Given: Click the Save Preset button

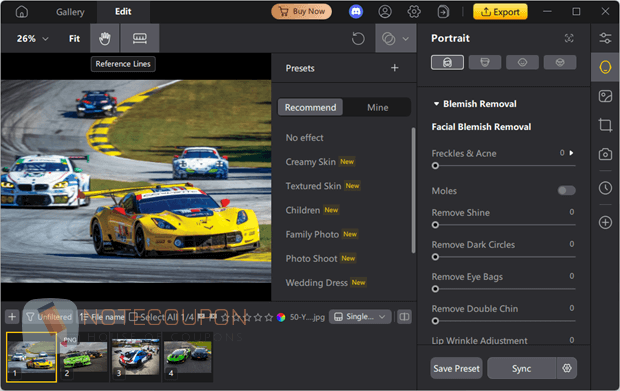Looking at the screenshot, I should coord(456,368).
